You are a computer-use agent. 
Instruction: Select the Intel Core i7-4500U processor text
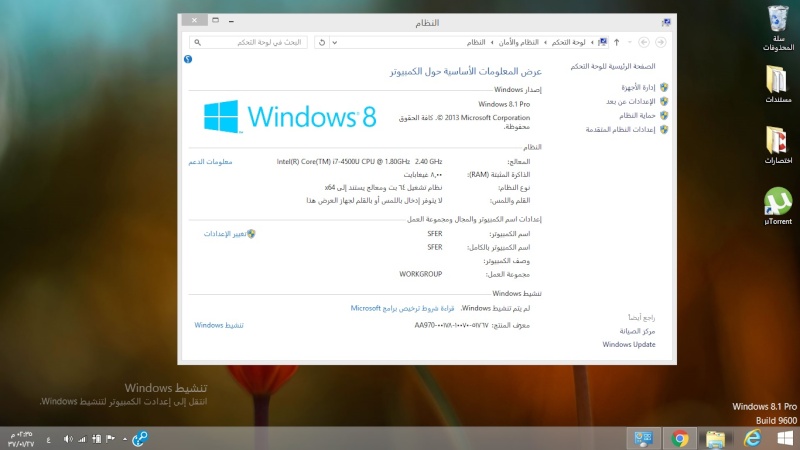359,162
